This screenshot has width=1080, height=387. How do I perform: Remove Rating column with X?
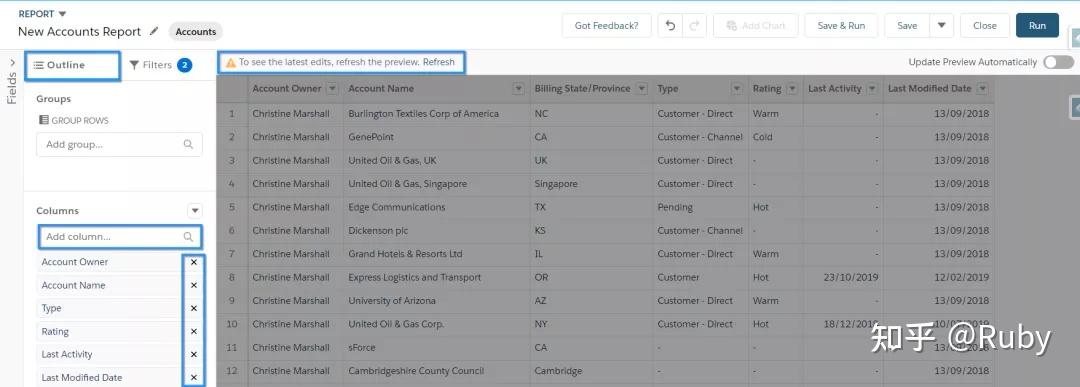pos(194,331)
